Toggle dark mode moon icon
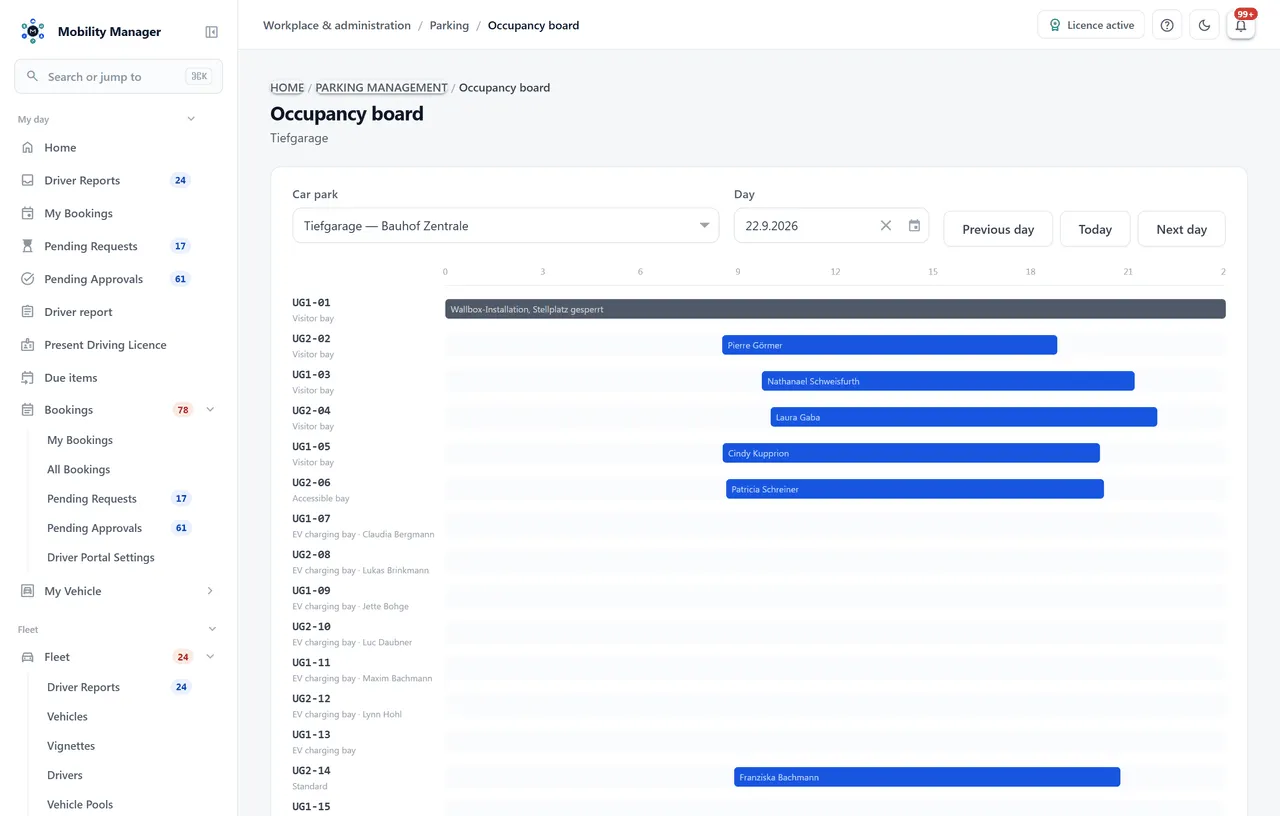The height and width of the screenshot is (816, 1280). tap(1204, 26)
